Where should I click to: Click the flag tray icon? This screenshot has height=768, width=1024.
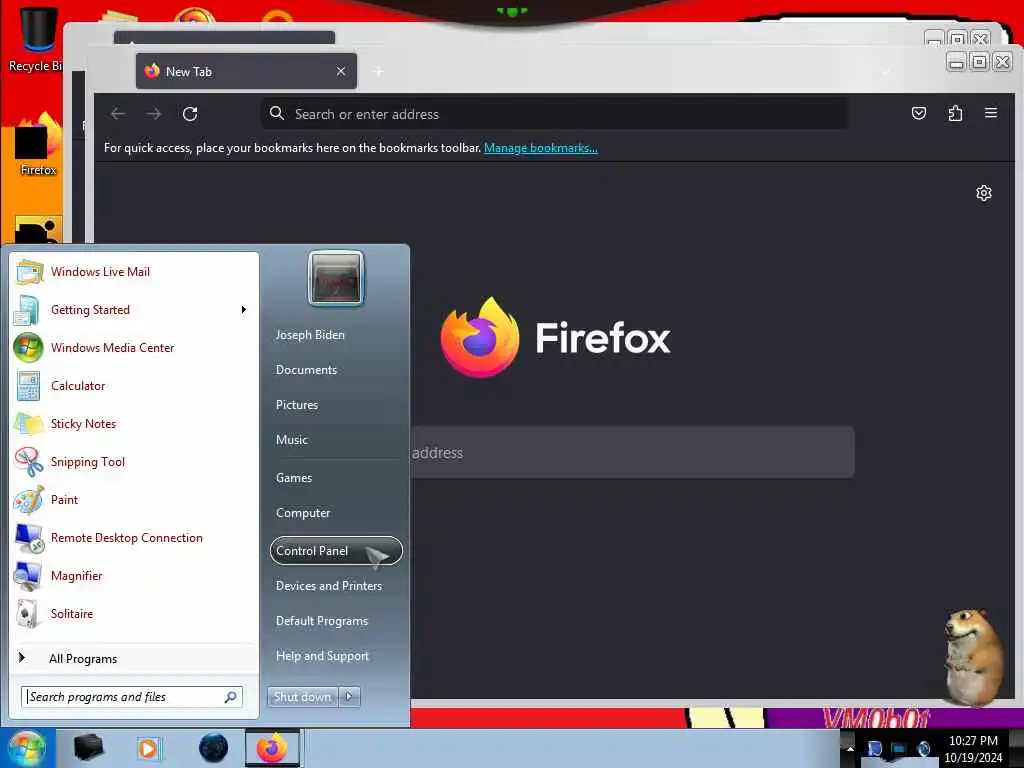[874, 748]
